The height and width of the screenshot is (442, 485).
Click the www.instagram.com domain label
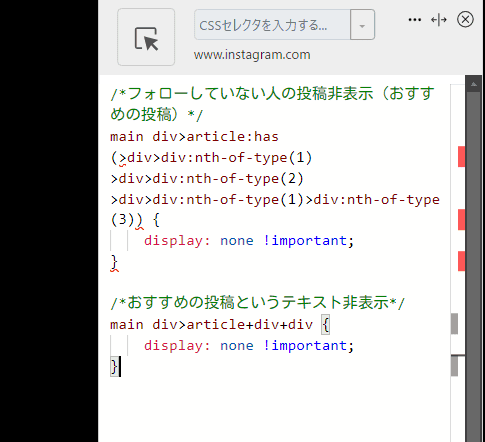252,55
